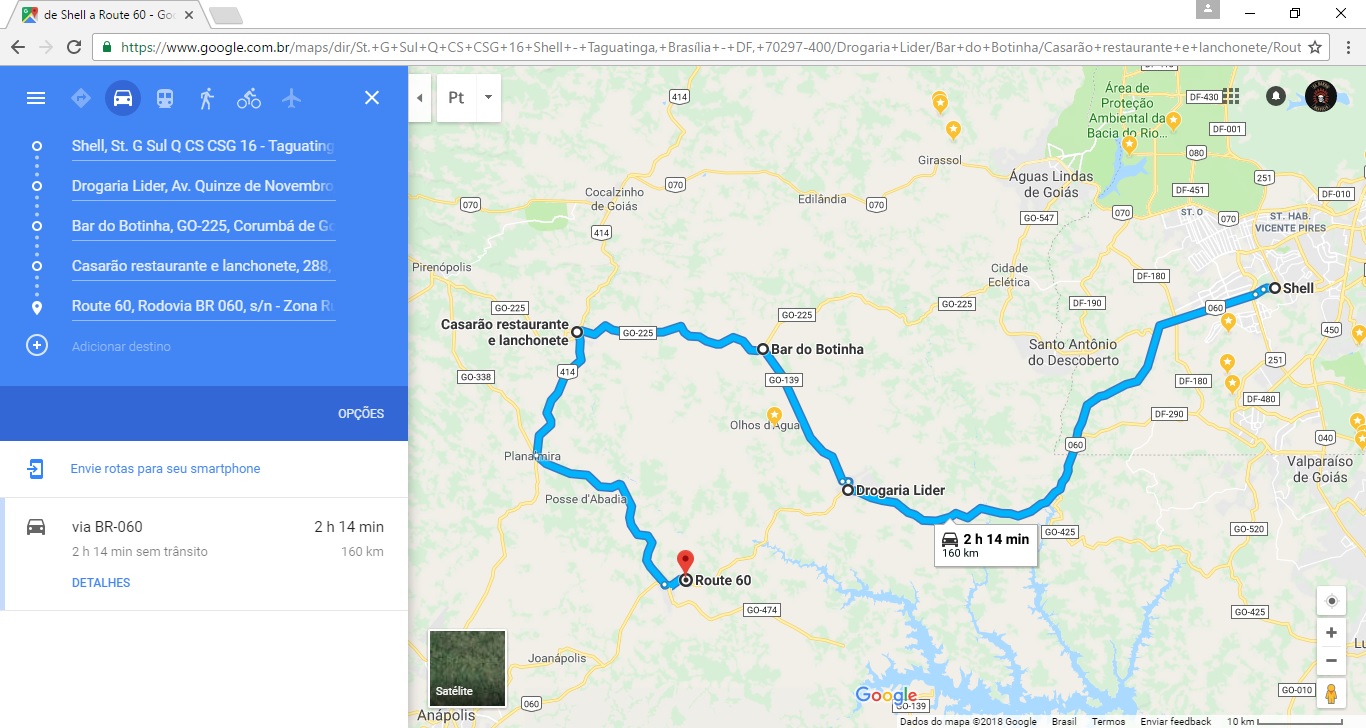Send route via Envie rotas para seu smartphone
The width and height of the screenshot is (1366, 728).
[165, 469]
